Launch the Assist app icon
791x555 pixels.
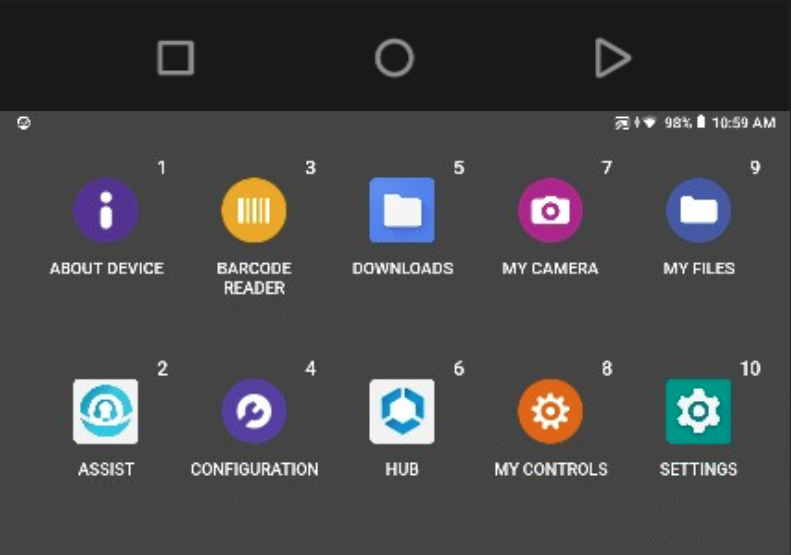(x=106, y=411)
